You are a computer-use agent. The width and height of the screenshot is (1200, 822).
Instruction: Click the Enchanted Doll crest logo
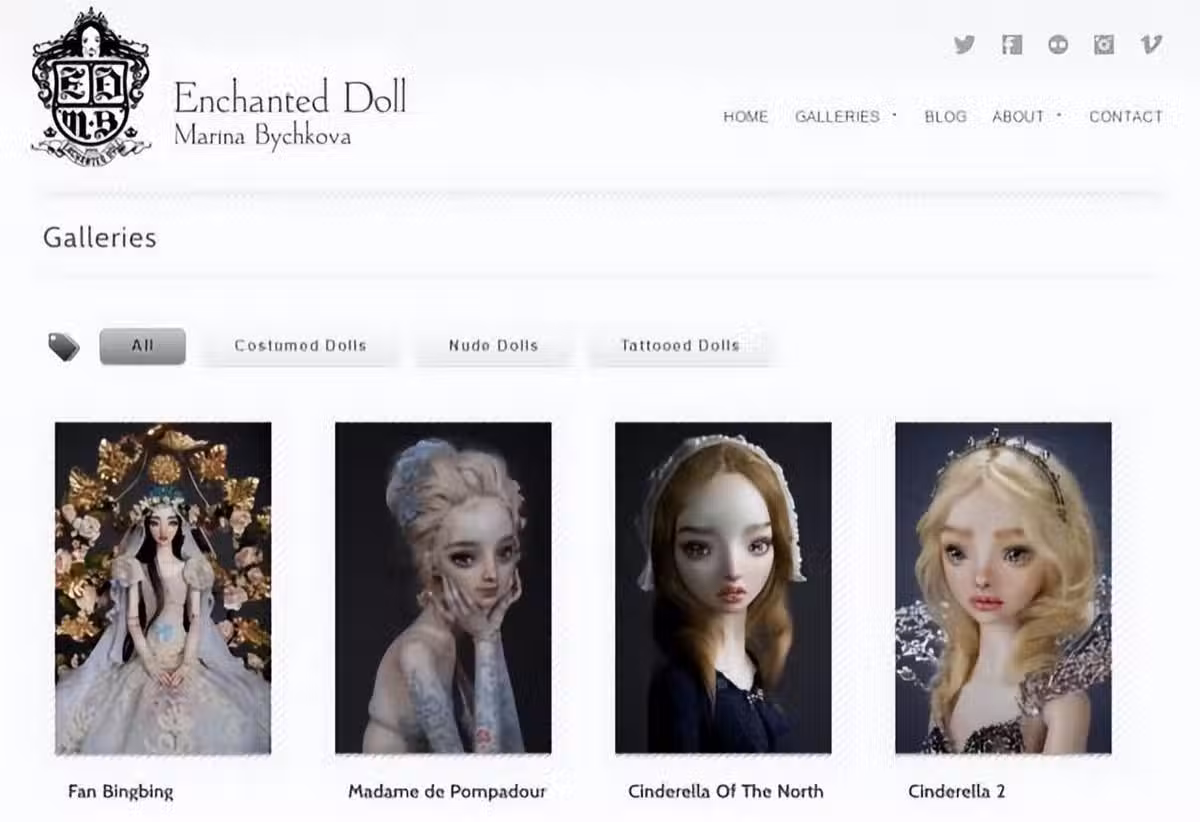pos(91,86)
